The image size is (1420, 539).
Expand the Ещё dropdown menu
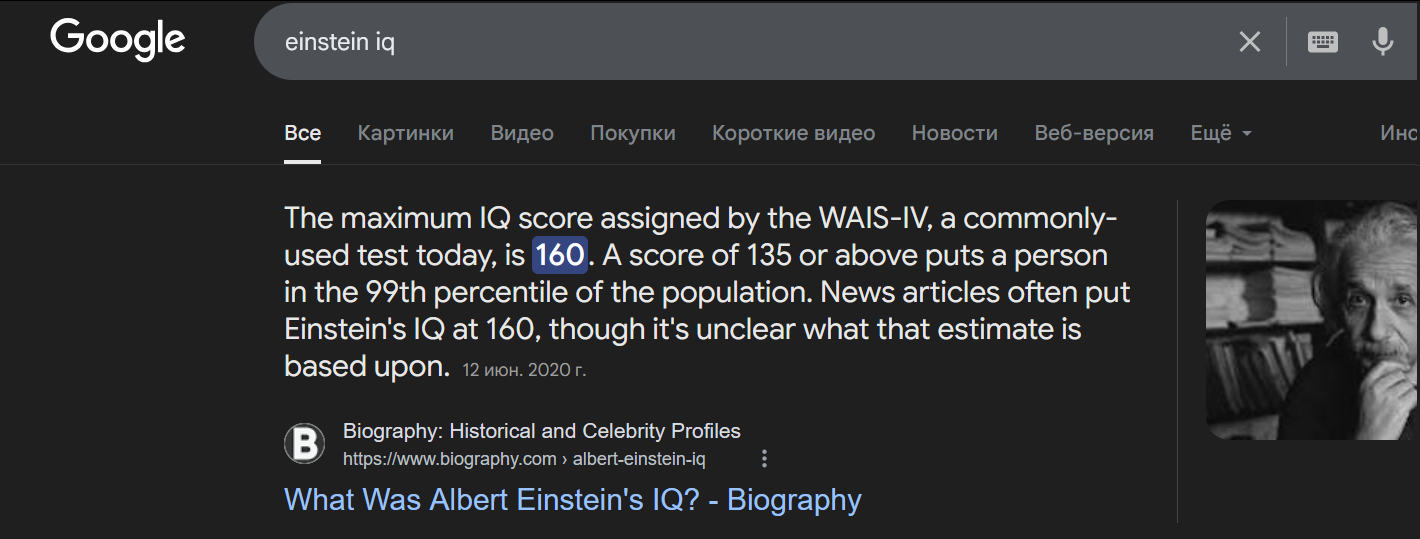point(1221,133)
